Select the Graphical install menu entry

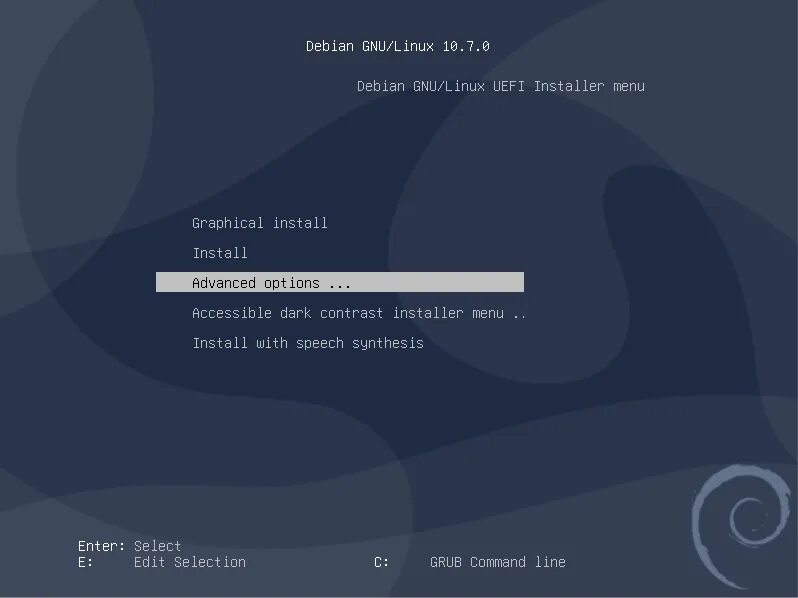(x=260, y=223)
